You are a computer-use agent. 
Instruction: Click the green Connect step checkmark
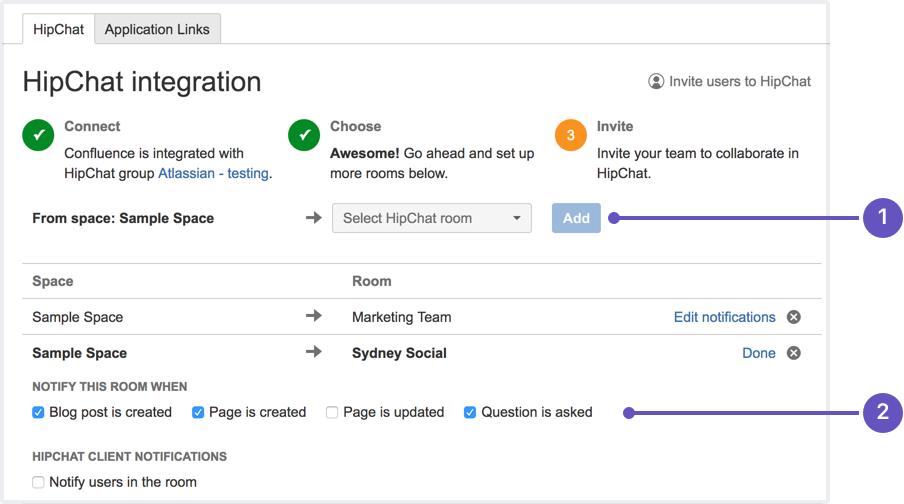[x=38, y=135]
